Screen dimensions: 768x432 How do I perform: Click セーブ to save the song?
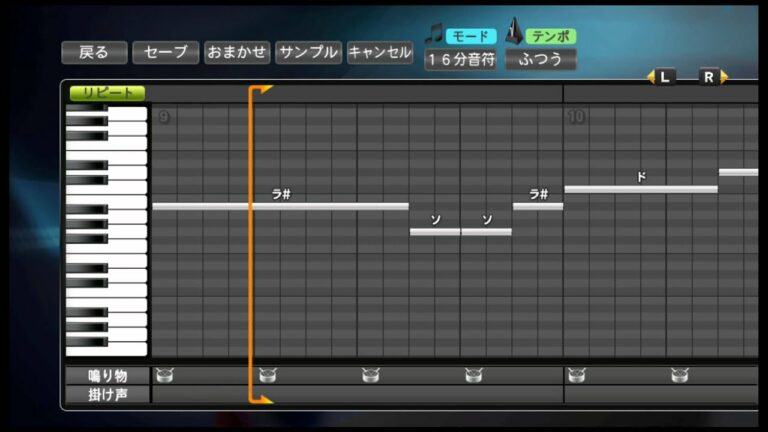click(x=165, y=53)
